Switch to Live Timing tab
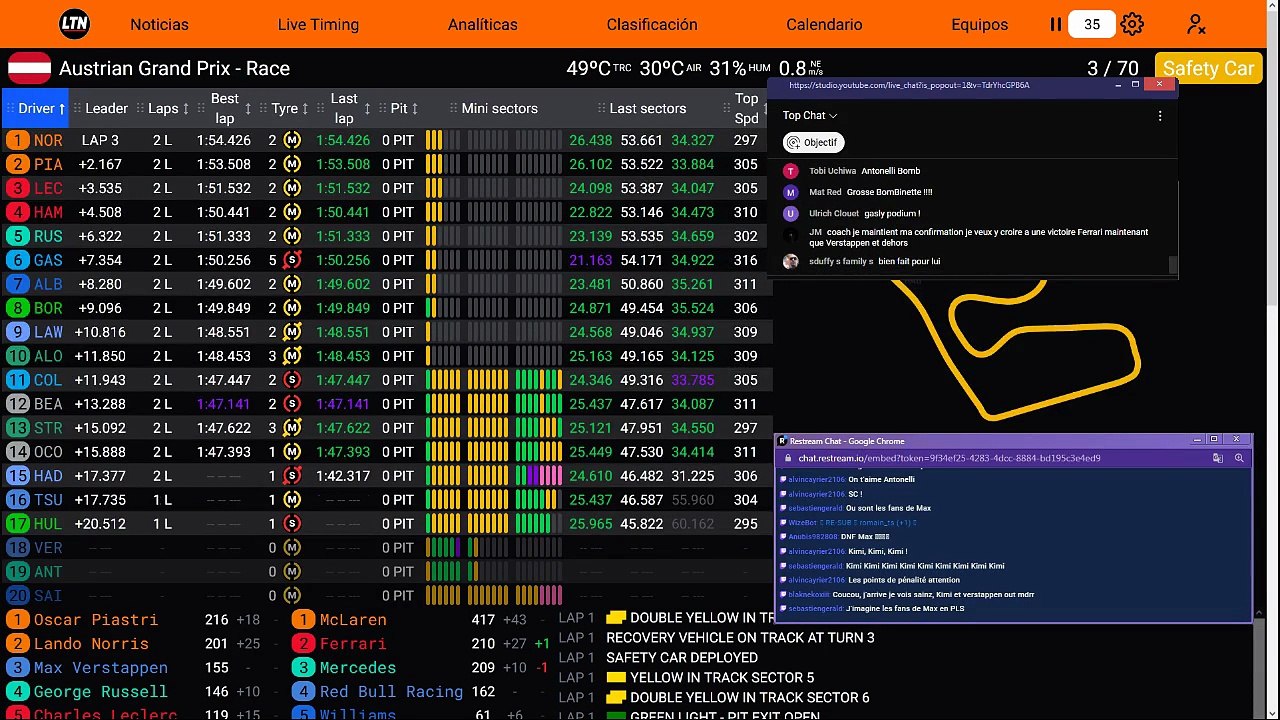The width and height of the screenshot is (1280, 720). (x=318, y=24)
